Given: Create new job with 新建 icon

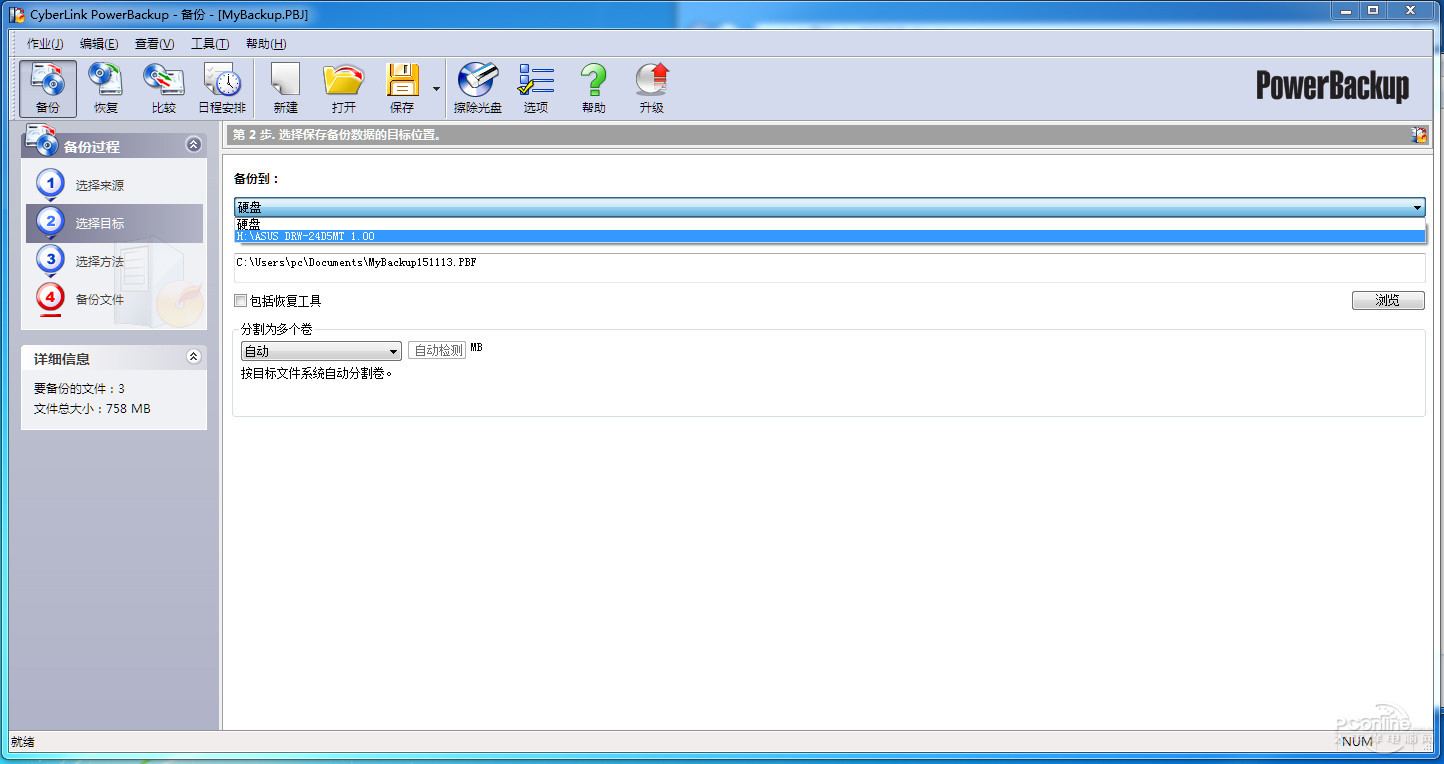Looking at the screenshot, I should pos(285,89).
